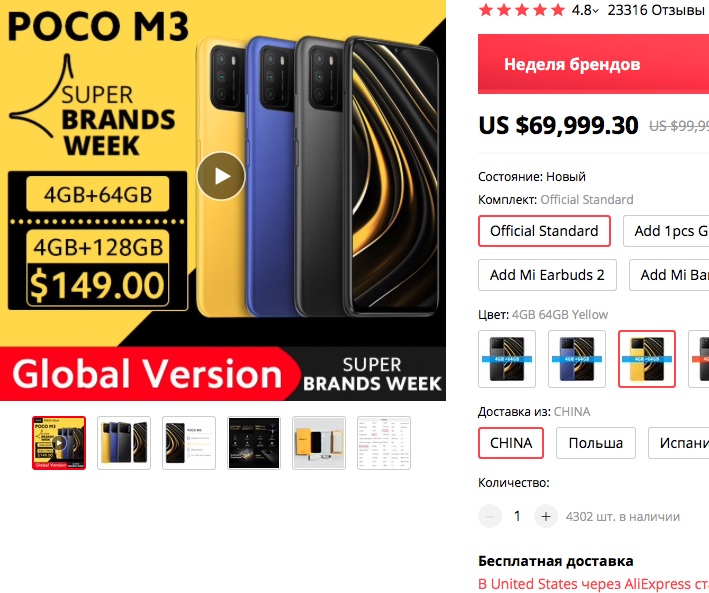Open the first video thumbnail in gallery
Image resolution: width=709 pixels, height=593 pixels.
[x=59, y=443]
